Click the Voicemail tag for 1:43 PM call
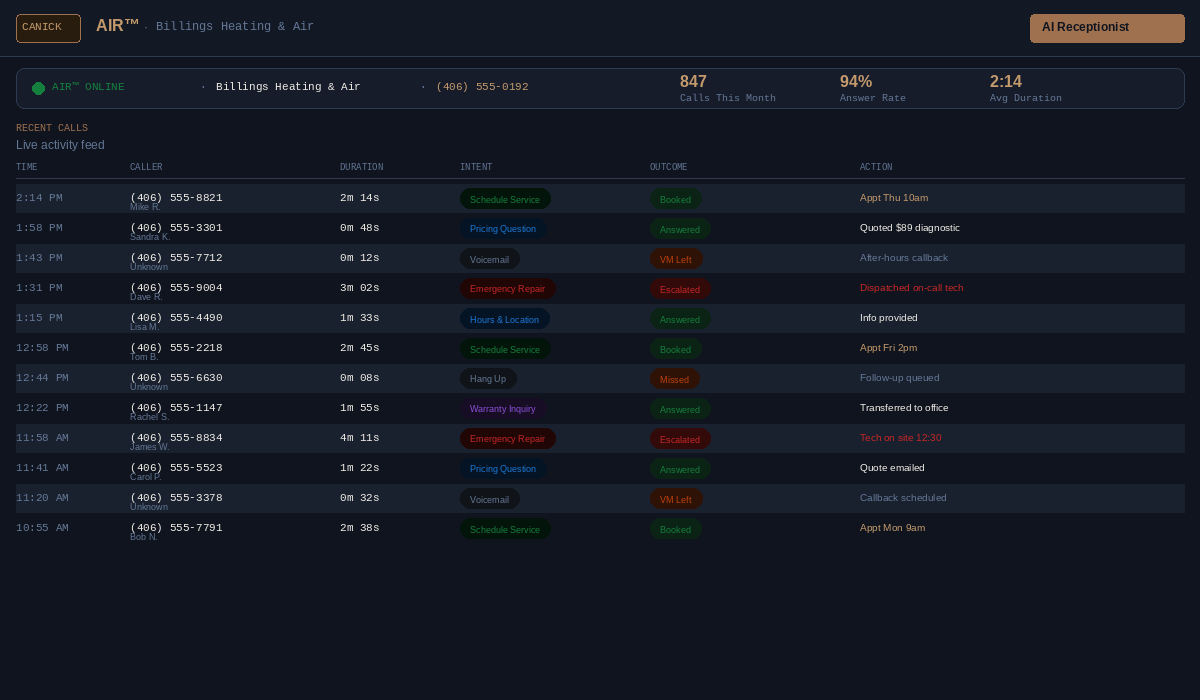This screenshot has height=700, width=1200. 490,259
